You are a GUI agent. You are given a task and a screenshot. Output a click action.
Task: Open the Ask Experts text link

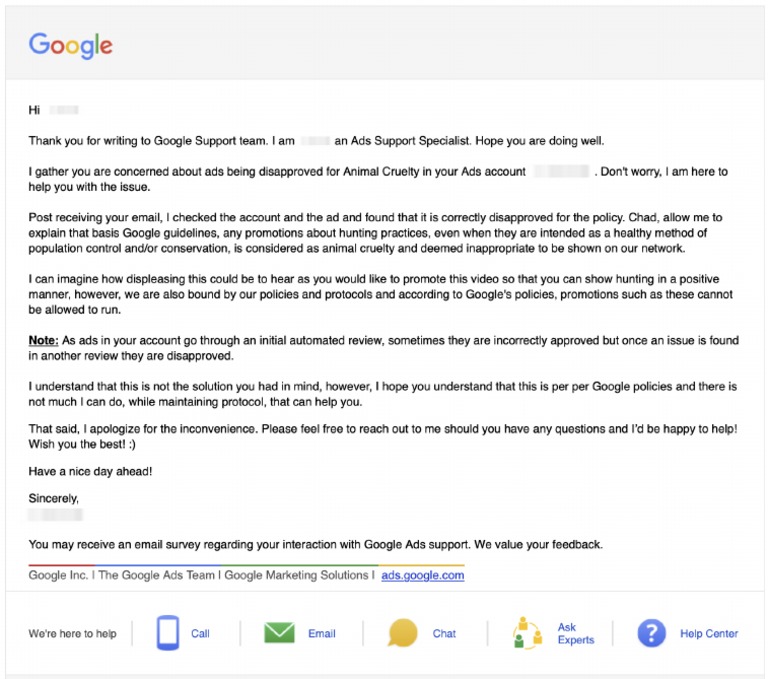pyautogui.click(x=575, y=633)
